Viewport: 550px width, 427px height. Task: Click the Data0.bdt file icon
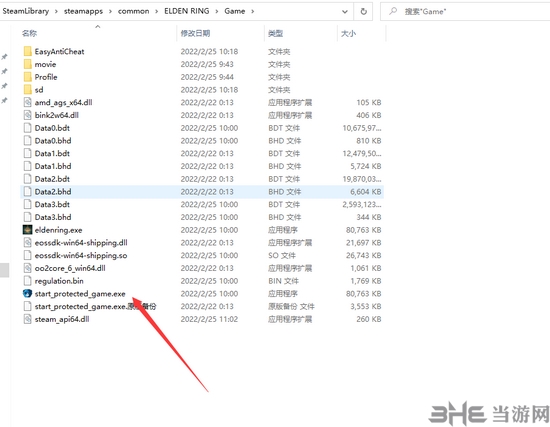[x=28, y=128]
